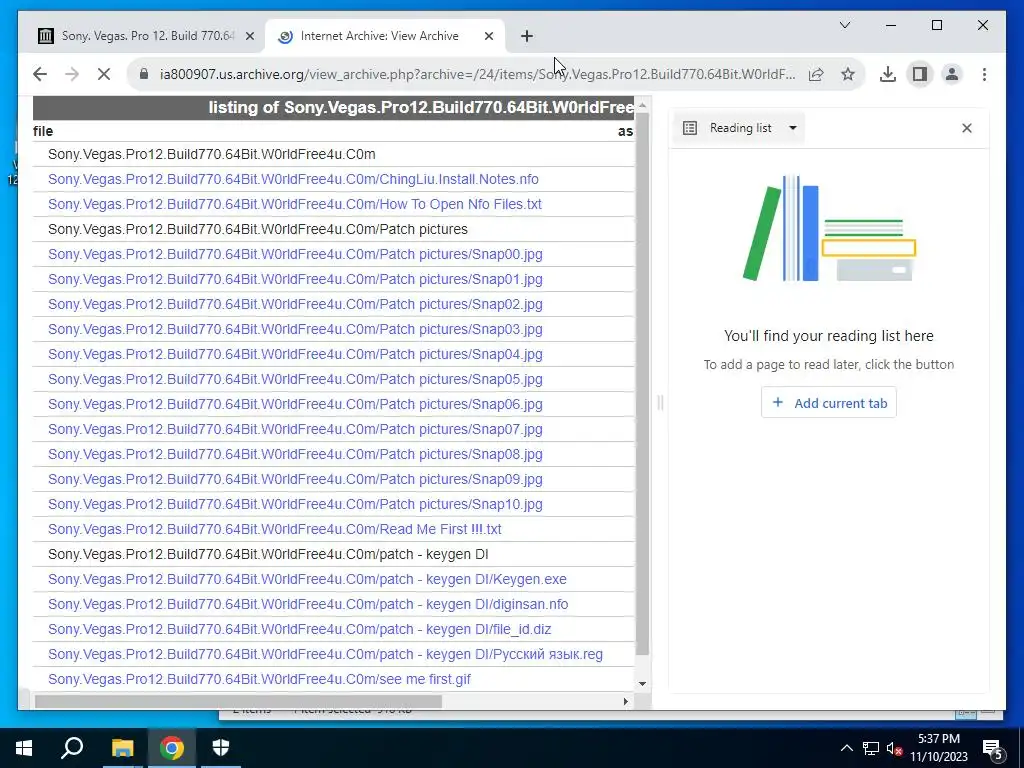Open Patch pictures/Snap02.jpg link

(295, 304)
